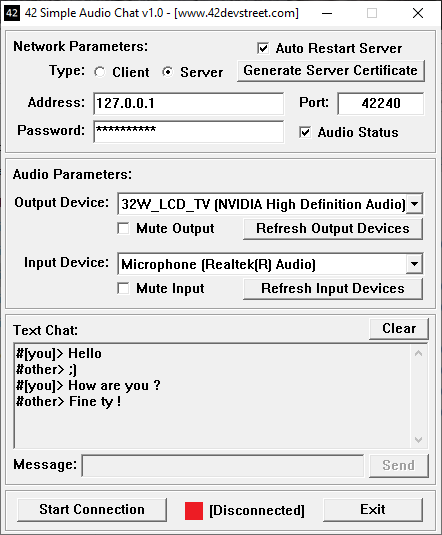This screenshot has width=442, height=535.
Task: Check the Mute Output box
Action: point(123,228)
